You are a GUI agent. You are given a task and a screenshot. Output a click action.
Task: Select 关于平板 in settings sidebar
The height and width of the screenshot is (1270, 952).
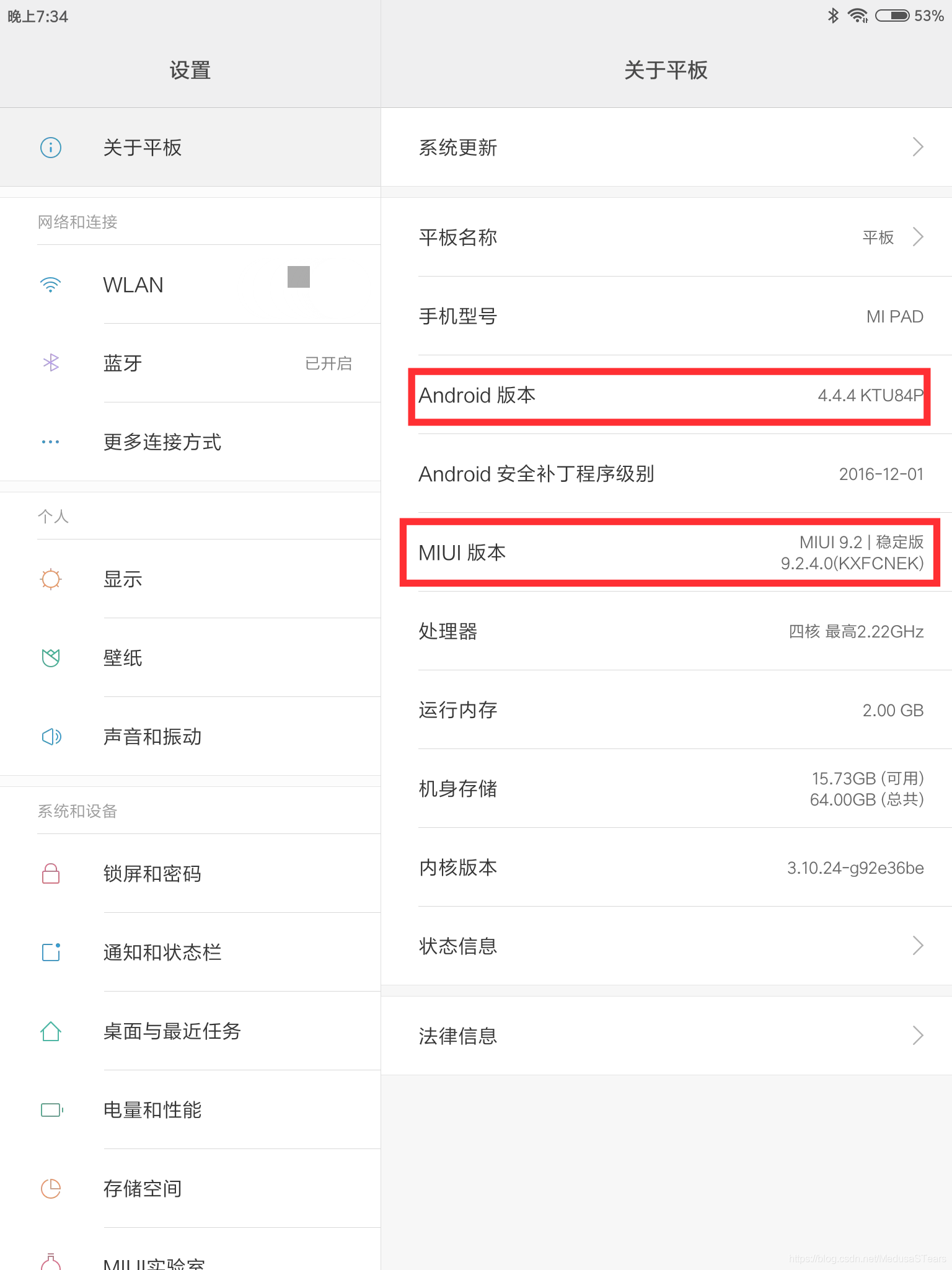coord(190,148)
